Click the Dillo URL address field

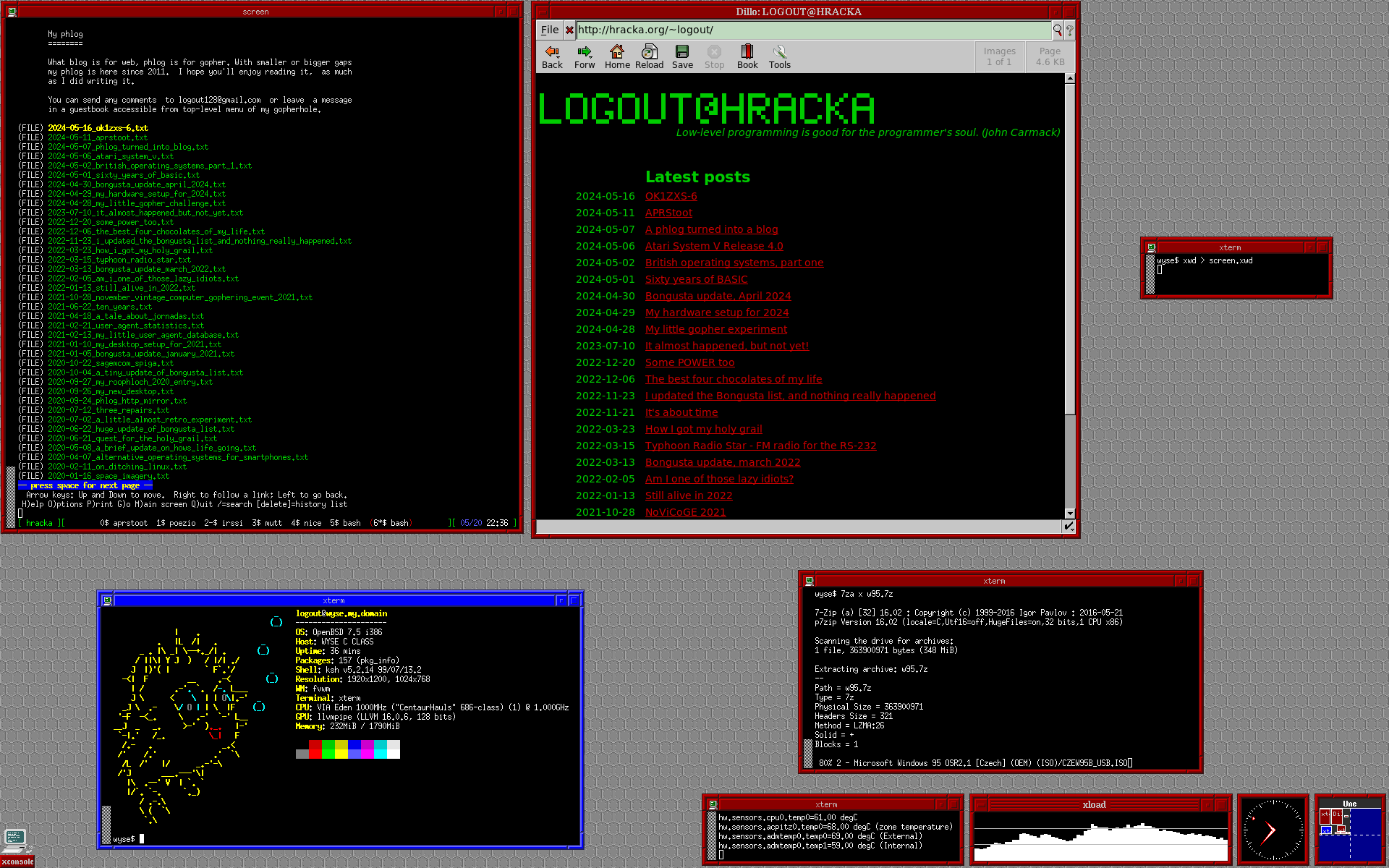click(x=810, y=30)
